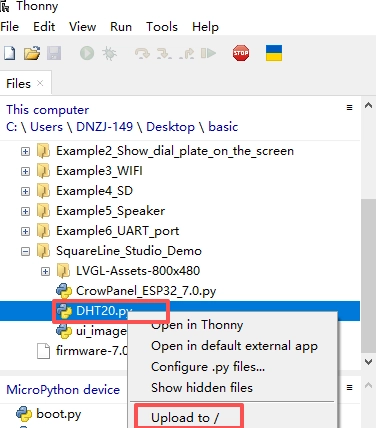The height and width of the screenshot is (428, 376).
Task: Select Example4_SD folder name
Action: pyautogui.click(x=94, y=191)
